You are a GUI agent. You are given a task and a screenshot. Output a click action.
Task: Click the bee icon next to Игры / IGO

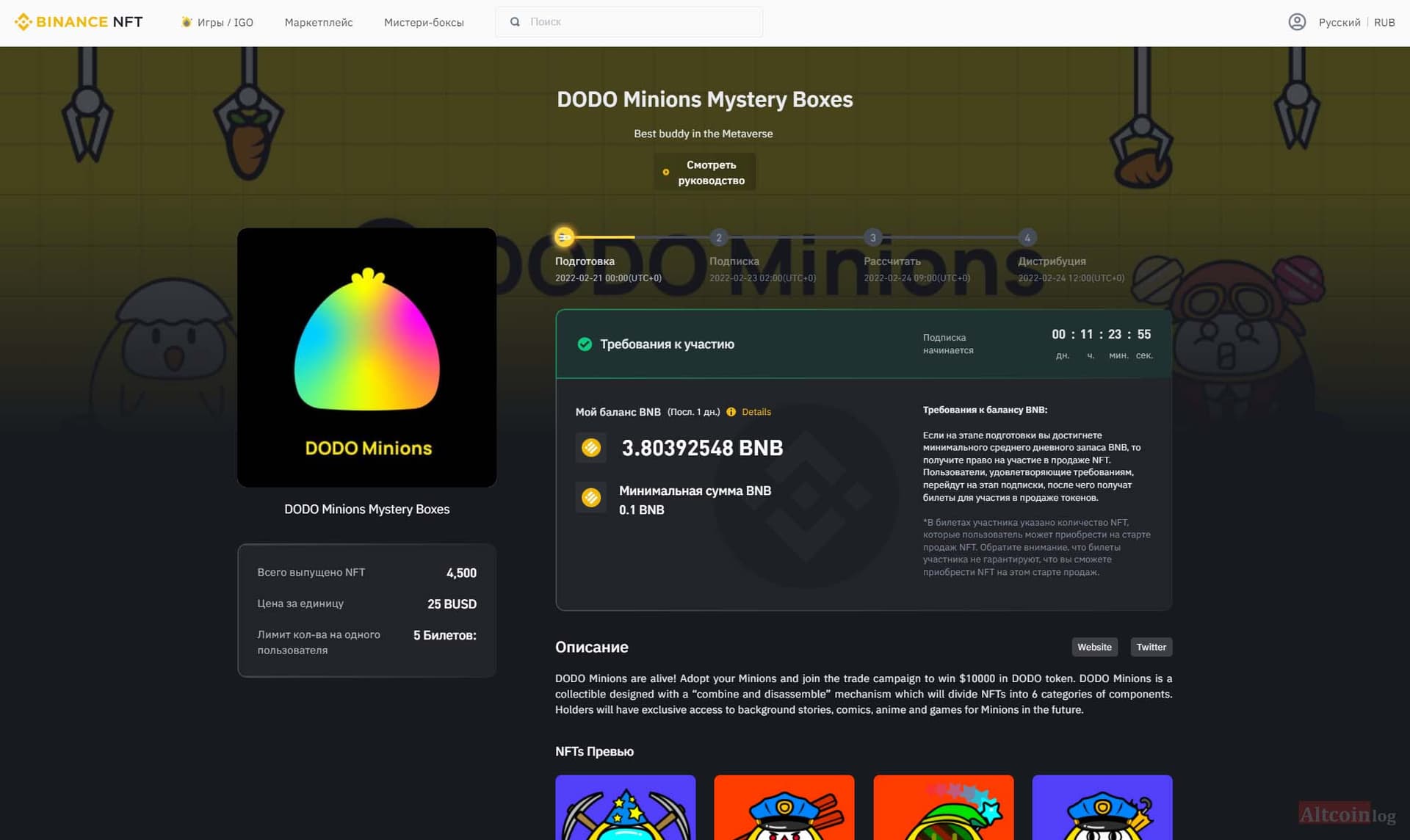click(x=187, y=22)
